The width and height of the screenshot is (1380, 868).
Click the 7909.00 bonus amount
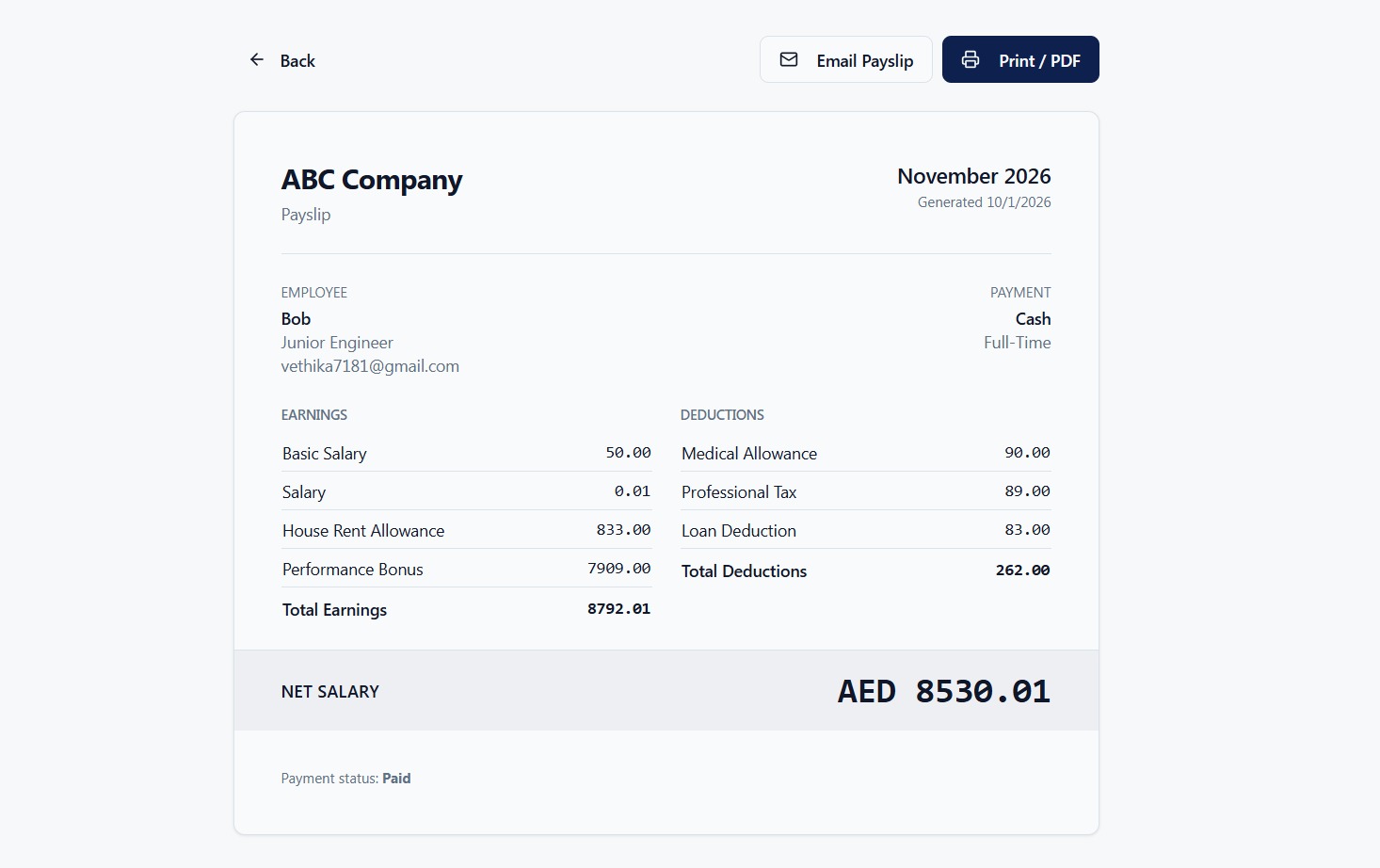(619, 569)
